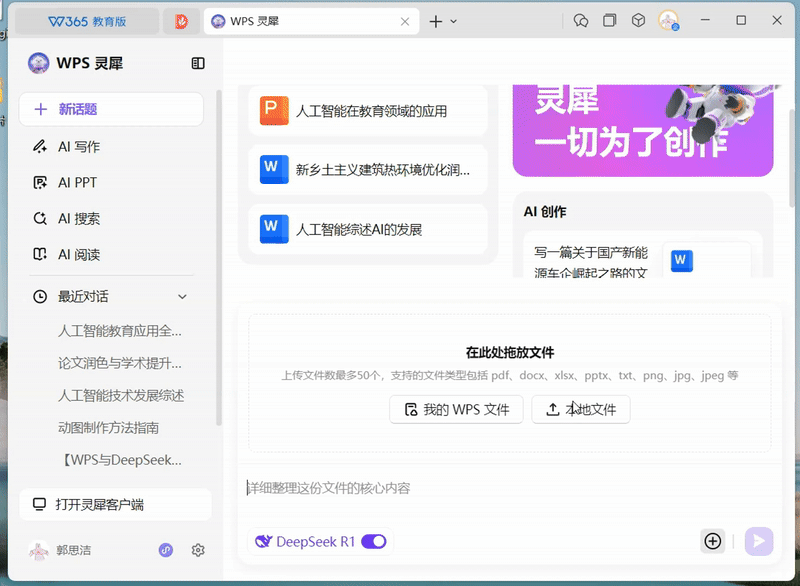Add a new tab with plus icon
Image resolution: width=800 pixels, height=586 pixels.
tap(436, 21)
